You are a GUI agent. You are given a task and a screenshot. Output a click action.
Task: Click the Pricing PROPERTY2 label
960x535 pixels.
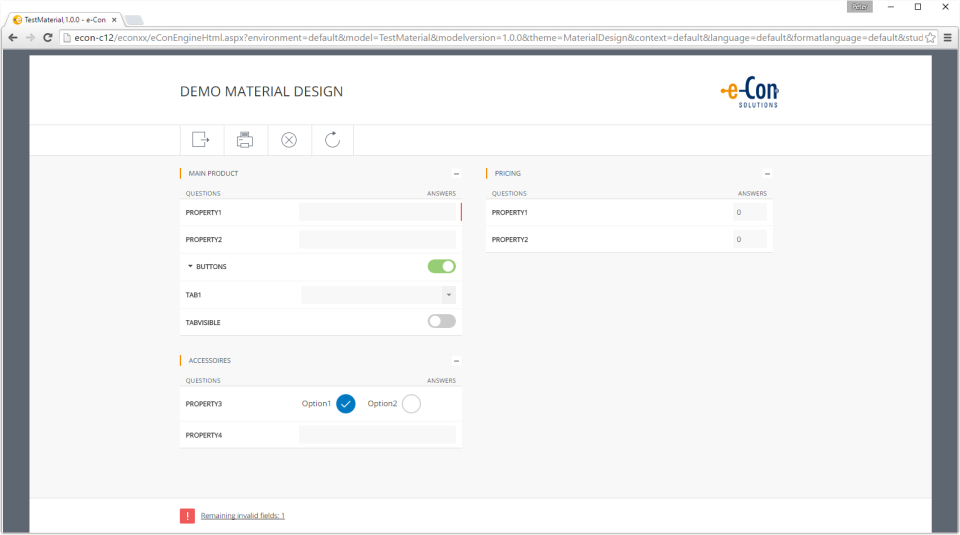(x=509, y=239)
